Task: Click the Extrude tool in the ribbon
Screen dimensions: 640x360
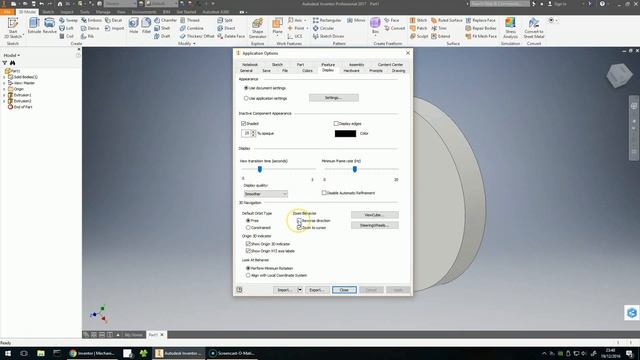Action: (34, 26)
